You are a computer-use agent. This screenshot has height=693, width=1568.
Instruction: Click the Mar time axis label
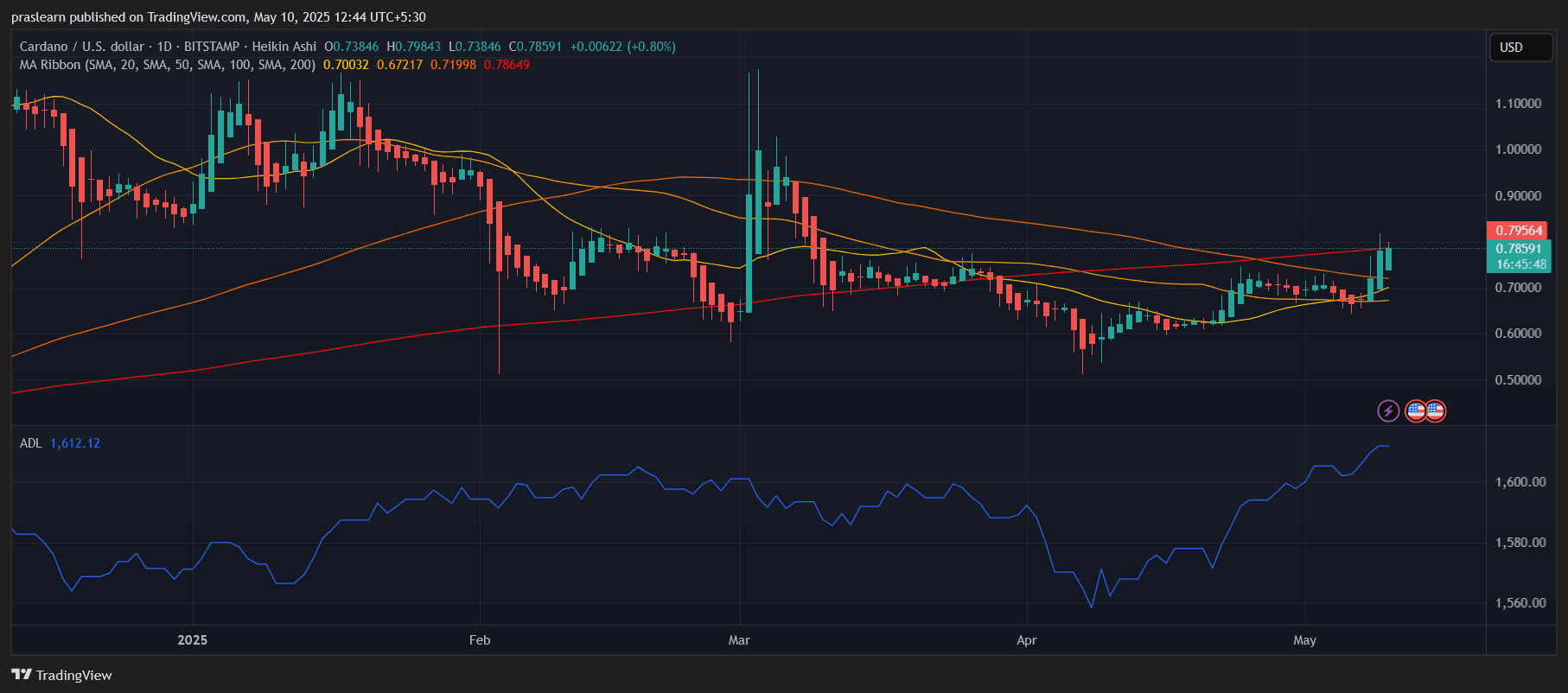tap(739, 640)
